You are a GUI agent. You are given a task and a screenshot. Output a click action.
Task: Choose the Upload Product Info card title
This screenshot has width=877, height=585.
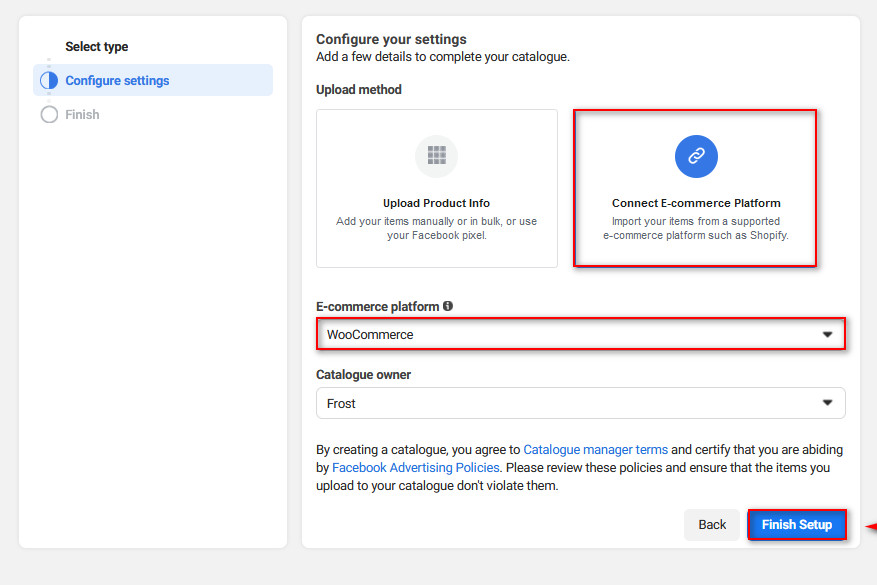436,203
